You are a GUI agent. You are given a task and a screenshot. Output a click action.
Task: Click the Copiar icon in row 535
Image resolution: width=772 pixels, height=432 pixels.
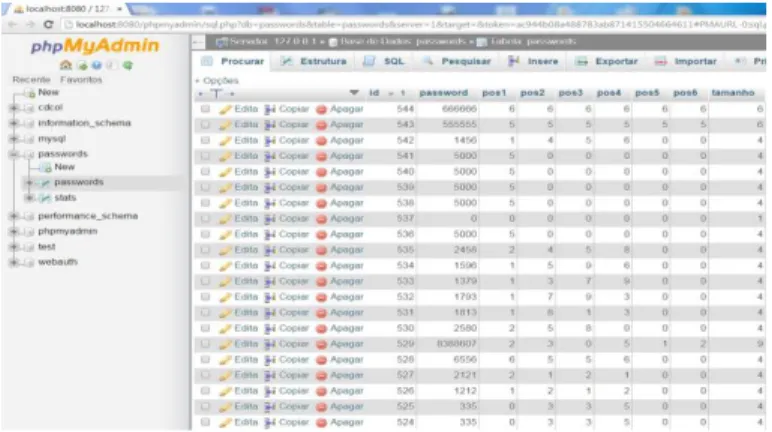point(270,250)
